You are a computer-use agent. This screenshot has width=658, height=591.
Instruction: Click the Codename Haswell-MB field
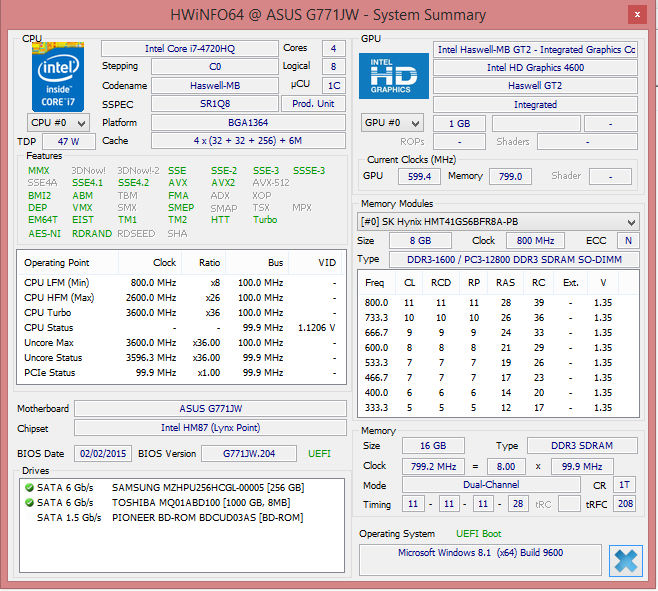(x=215, y=86)
